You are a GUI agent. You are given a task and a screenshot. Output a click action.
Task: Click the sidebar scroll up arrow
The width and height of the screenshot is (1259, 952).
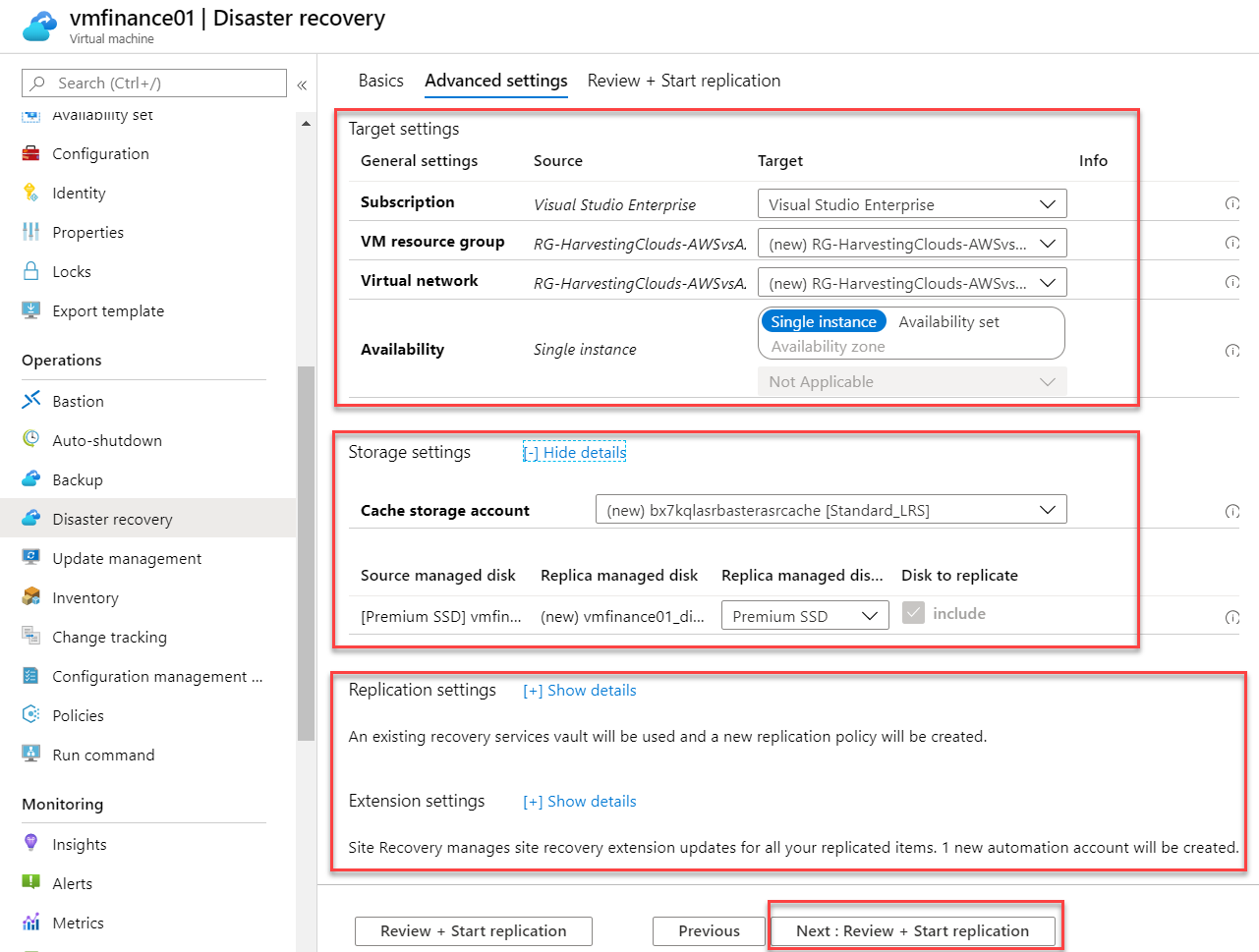point(306,124)
